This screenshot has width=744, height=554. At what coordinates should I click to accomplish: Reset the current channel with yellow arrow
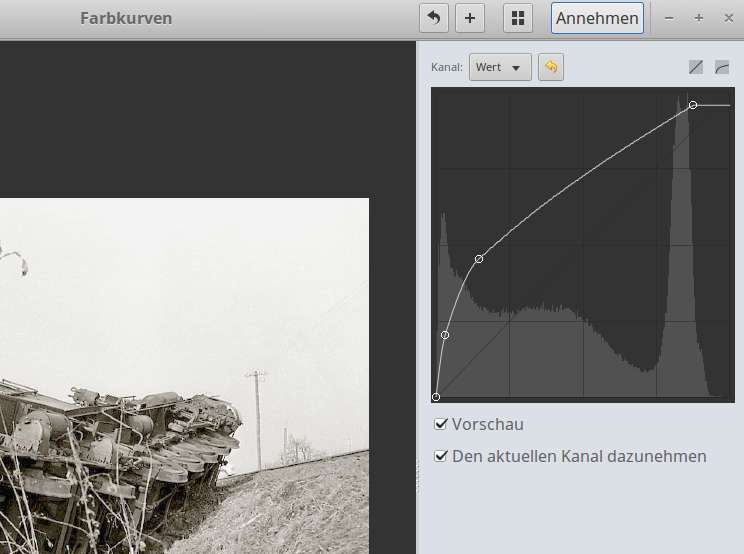(550, 67)
